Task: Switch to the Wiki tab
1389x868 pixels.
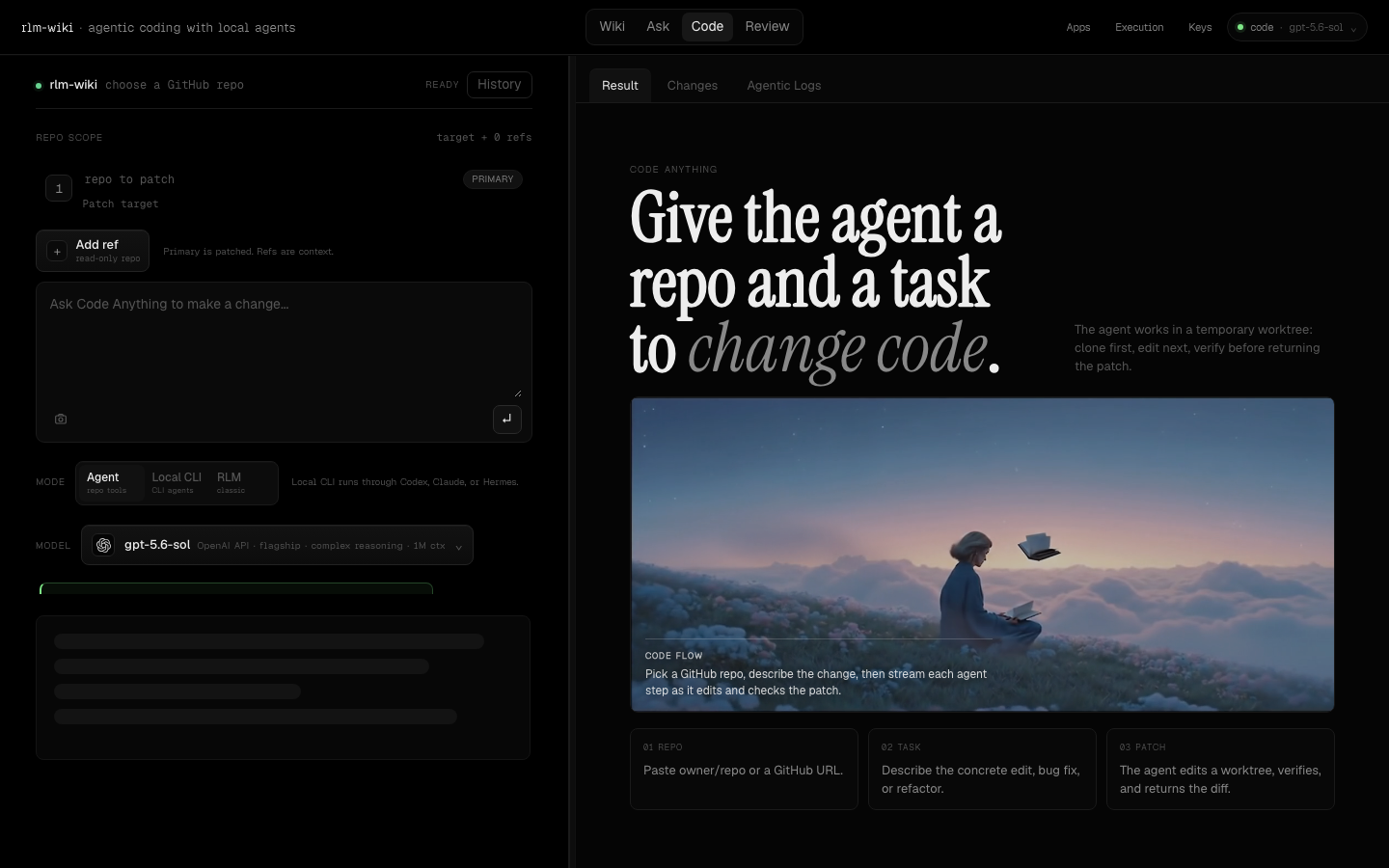Action: (612, 27)
